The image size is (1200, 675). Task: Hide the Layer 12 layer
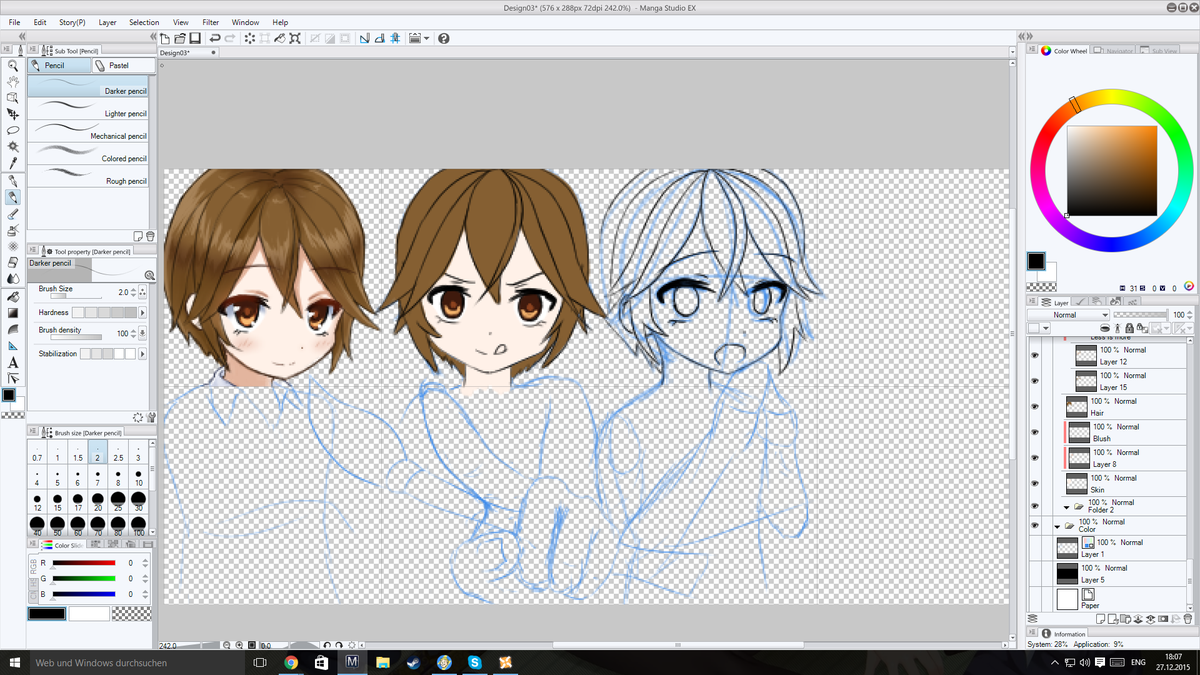[1035, 355]
